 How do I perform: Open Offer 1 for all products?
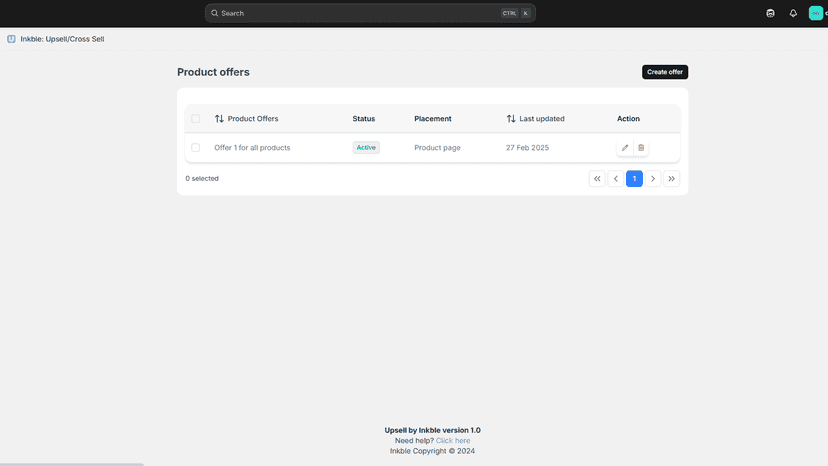pos(252,148)
